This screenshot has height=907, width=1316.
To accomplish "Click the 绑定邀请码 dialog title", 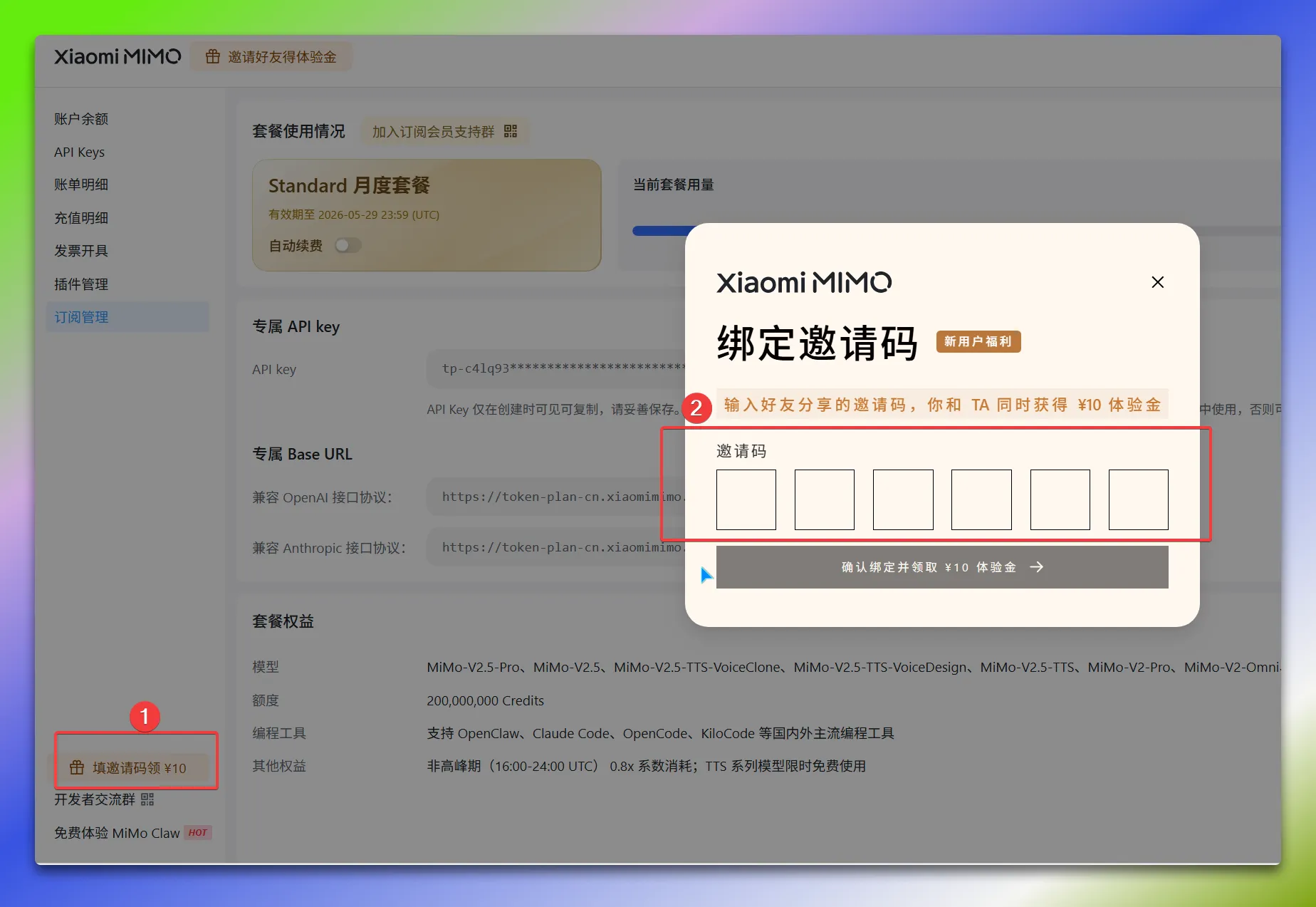I will 818,343.
